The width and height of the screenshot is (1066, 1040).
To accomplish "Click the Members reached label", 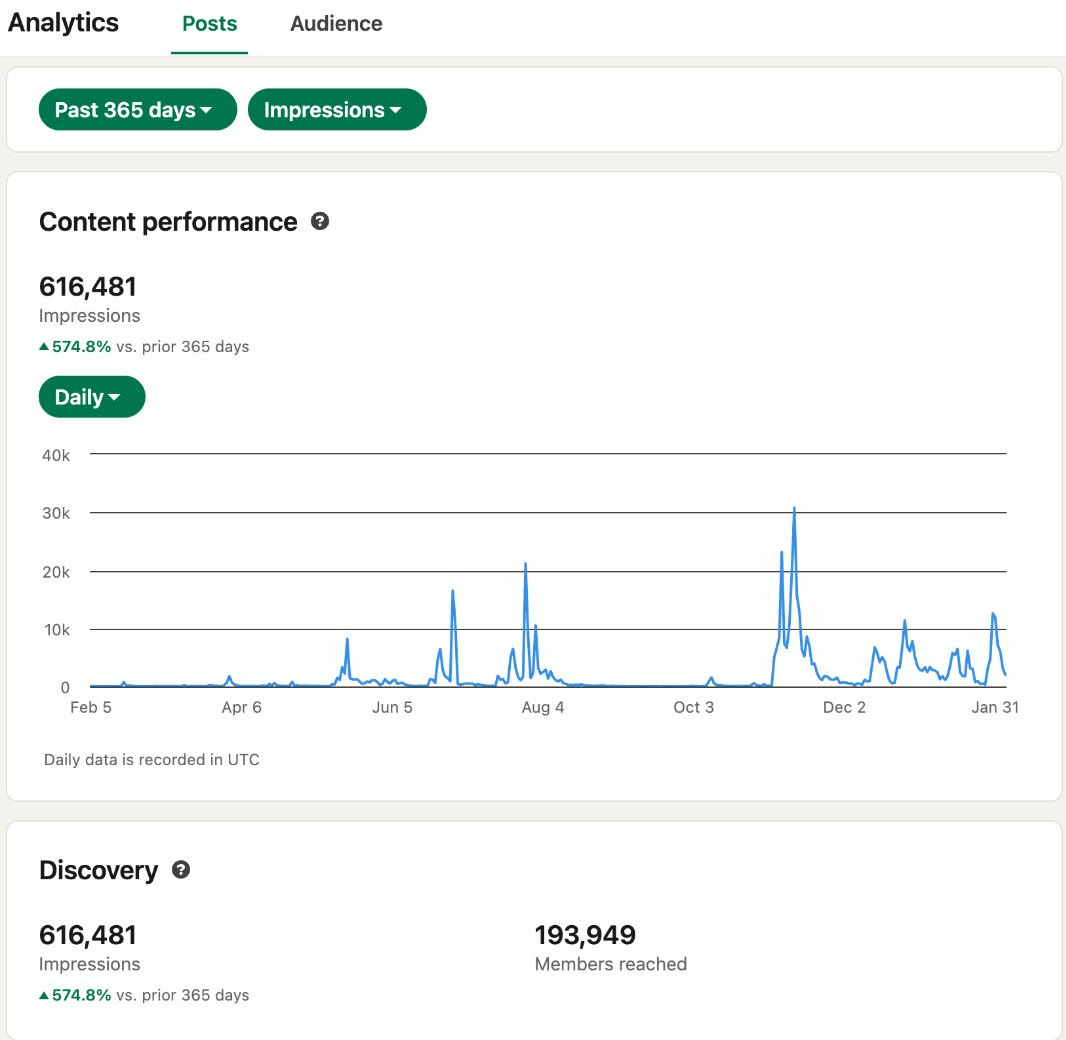I will (611, 964).
